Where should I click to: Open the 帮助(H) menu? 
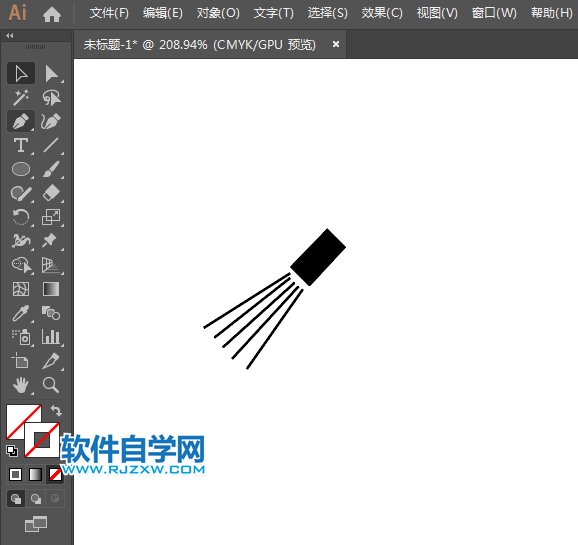pyautogui.click(x=551, y=13)
